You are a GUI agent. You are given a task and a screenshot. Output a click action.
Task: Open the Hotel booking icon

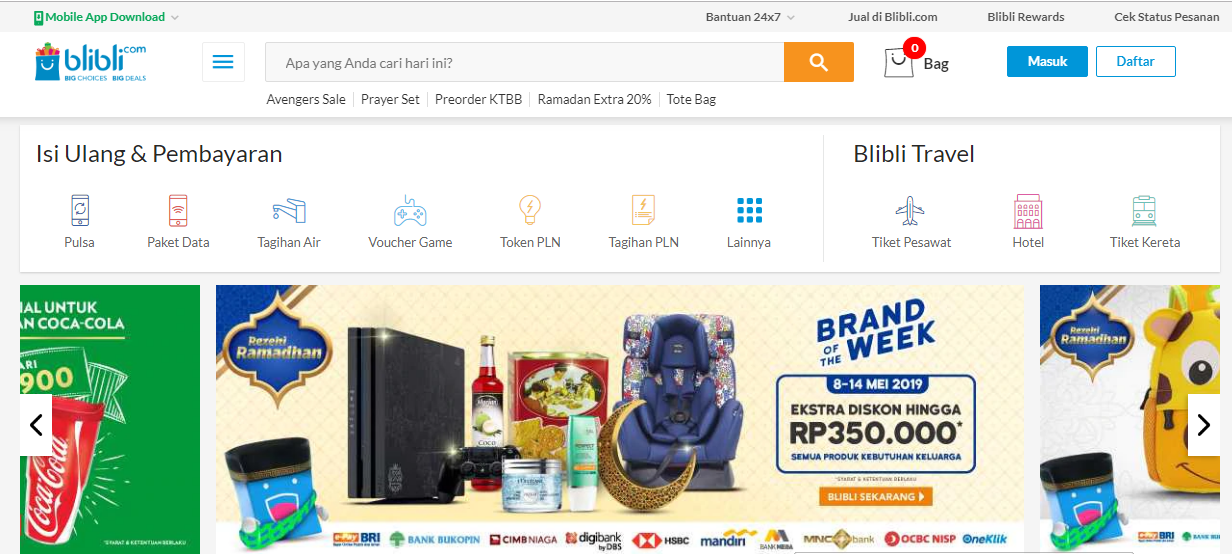[x=1028, y=211]
